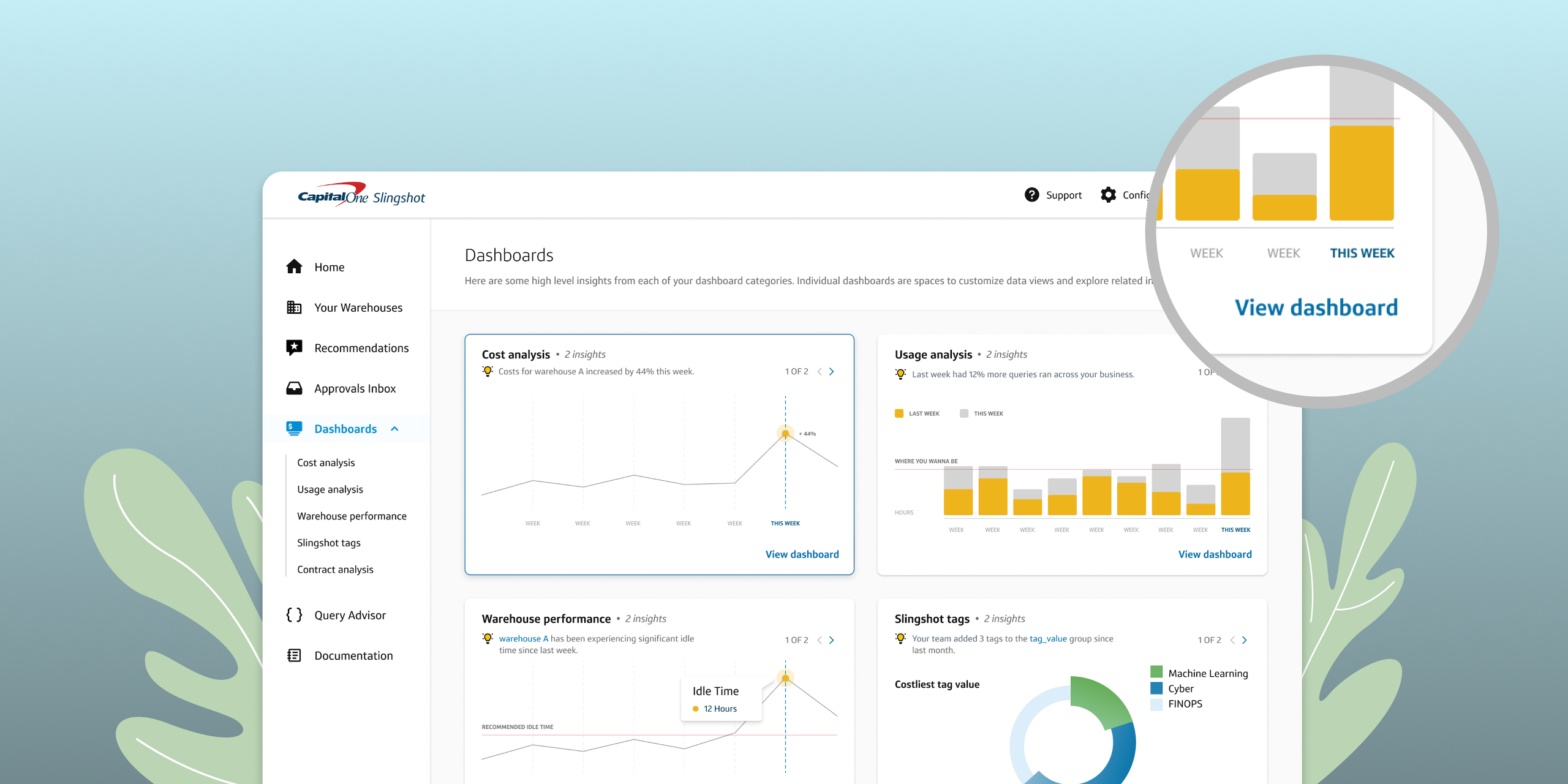1568x784 pixels.
Task: Select Cost analysis submenu item
Action: pyautogui.click(x=326, y=462)
